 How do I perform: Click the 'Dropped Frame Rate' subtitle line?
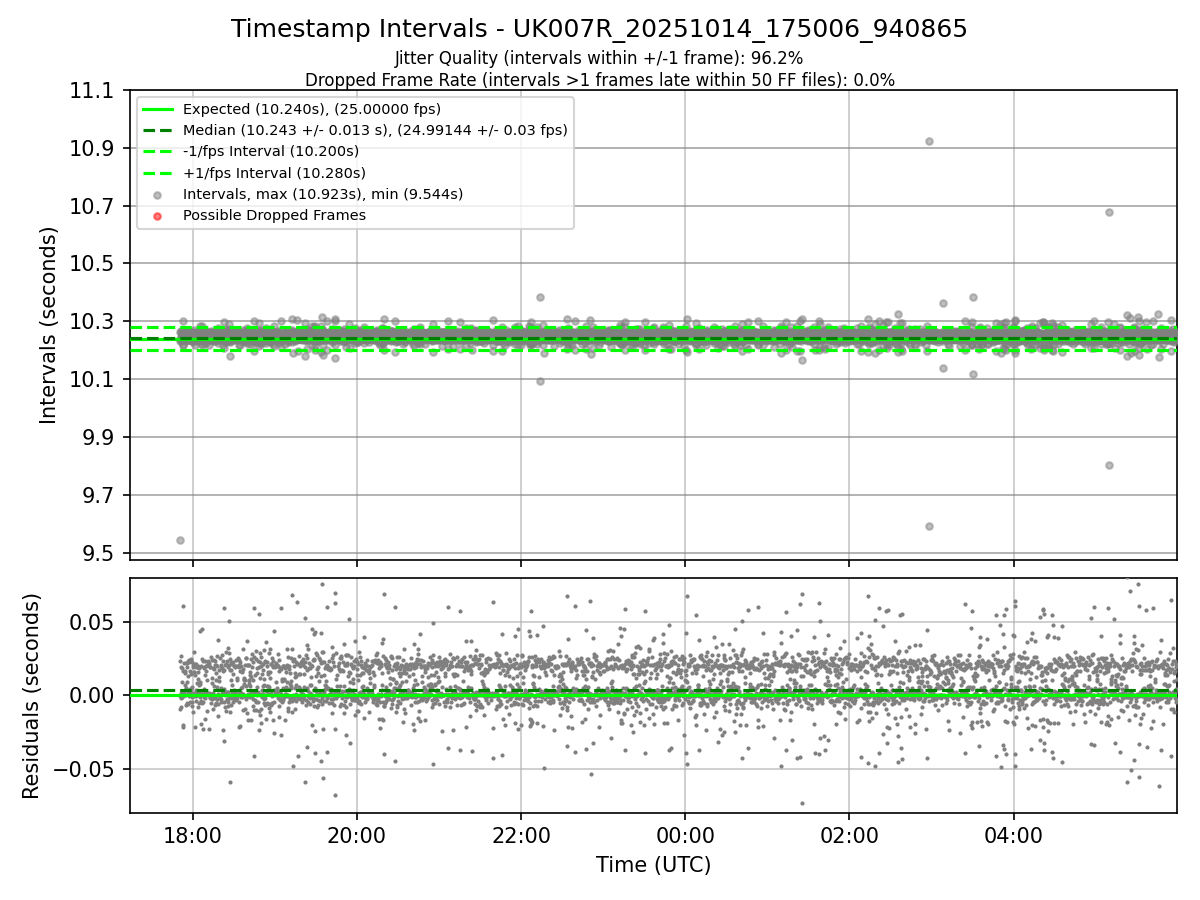click(x=599, y=80)
